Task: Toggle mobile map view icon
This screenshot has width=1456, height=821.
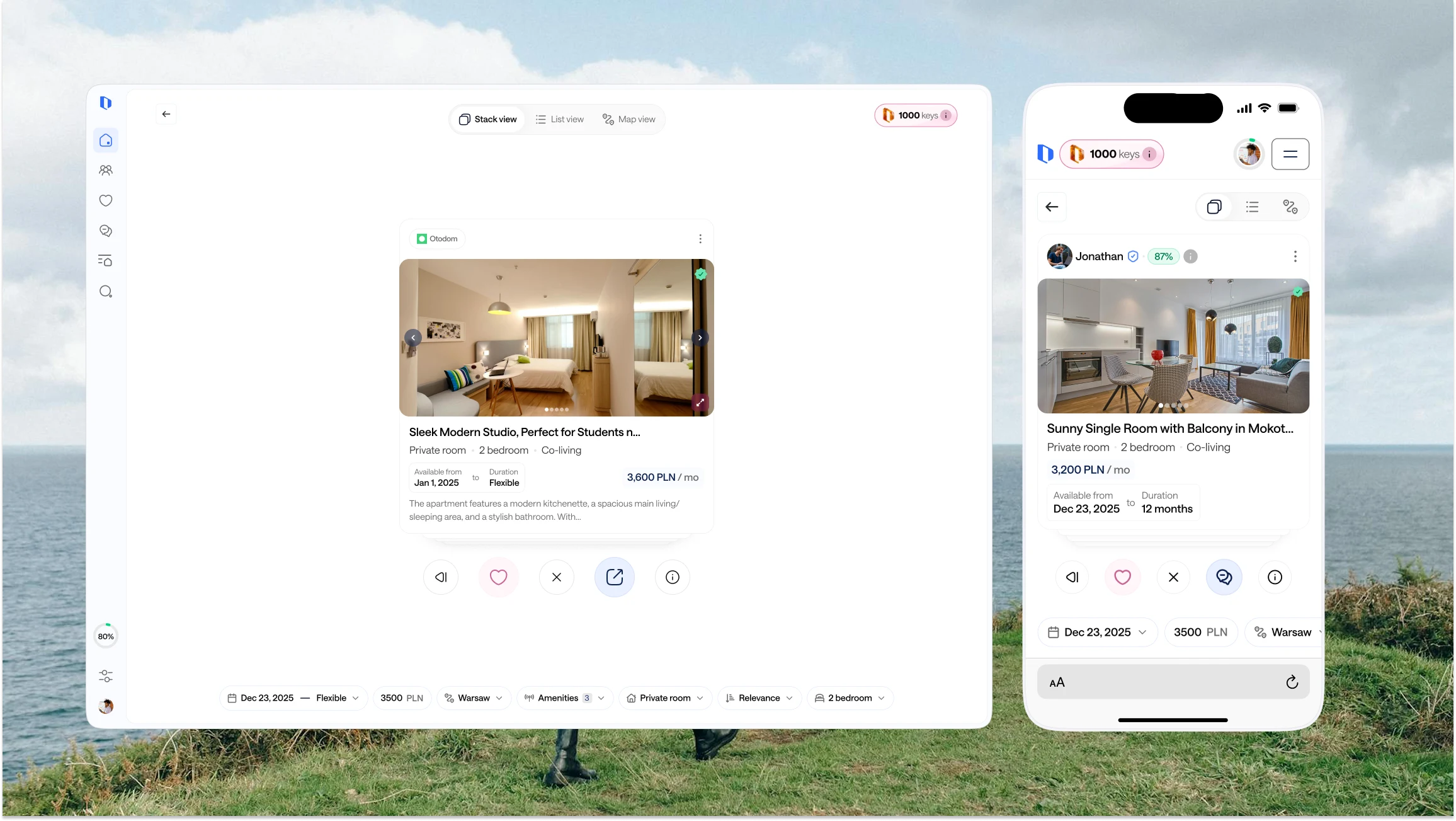Action: point(1290,207)
